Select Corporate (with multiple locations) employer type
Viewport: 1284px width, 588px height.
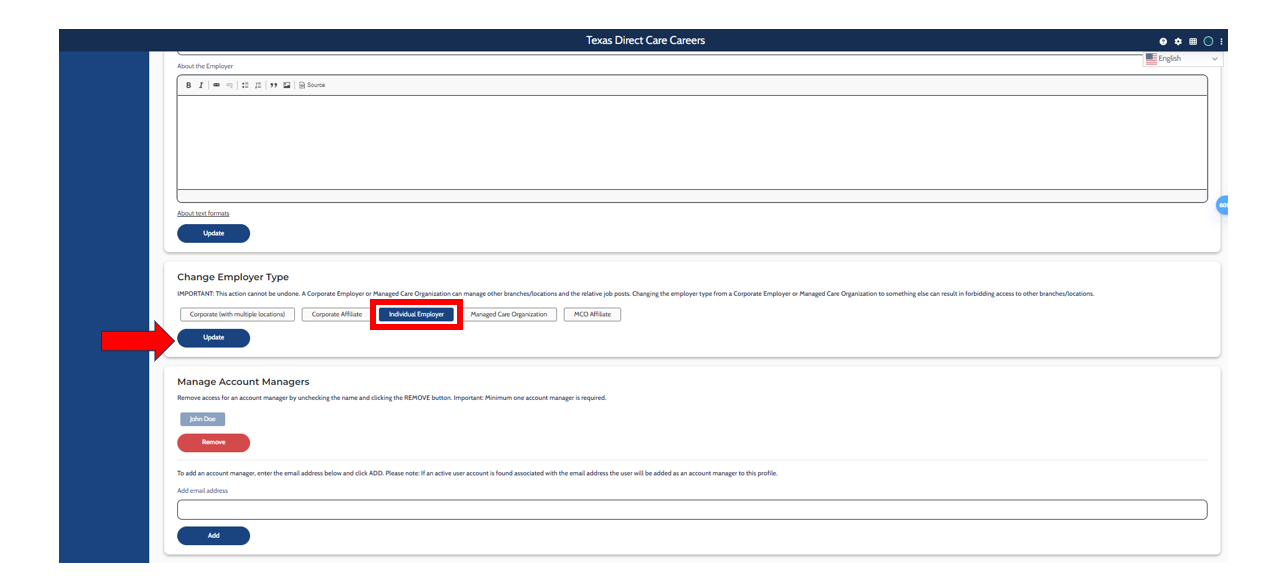(238, 314)
